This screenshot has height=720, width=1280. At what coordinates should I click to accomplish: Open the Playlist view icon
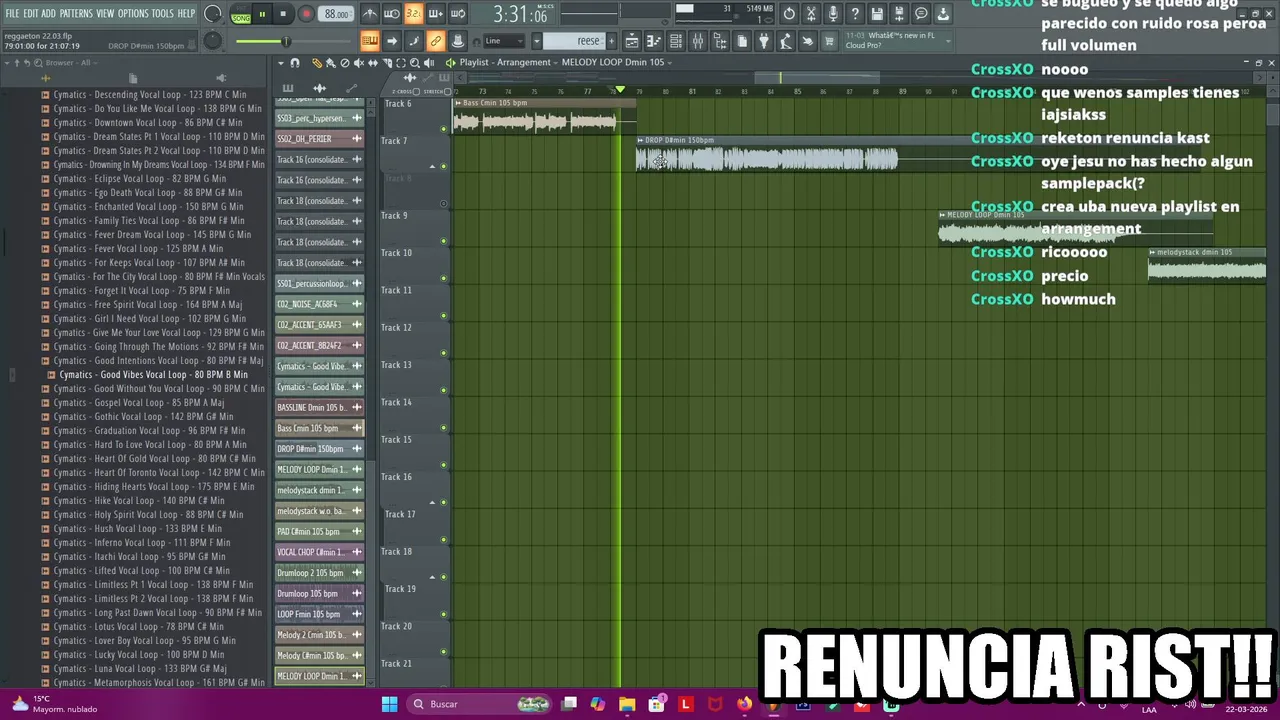pos(632,41)
